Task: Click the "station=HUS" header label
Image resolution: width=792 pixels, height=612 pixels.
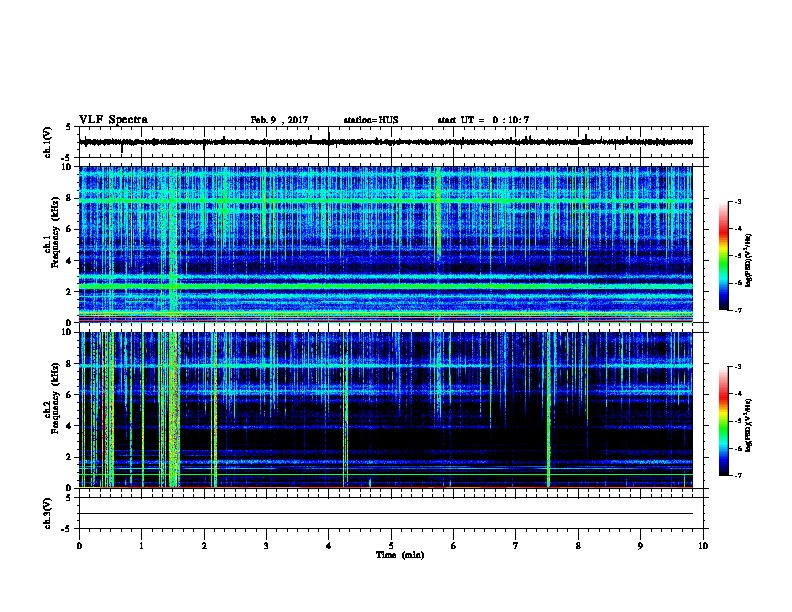Action: [x=371, y=120]
